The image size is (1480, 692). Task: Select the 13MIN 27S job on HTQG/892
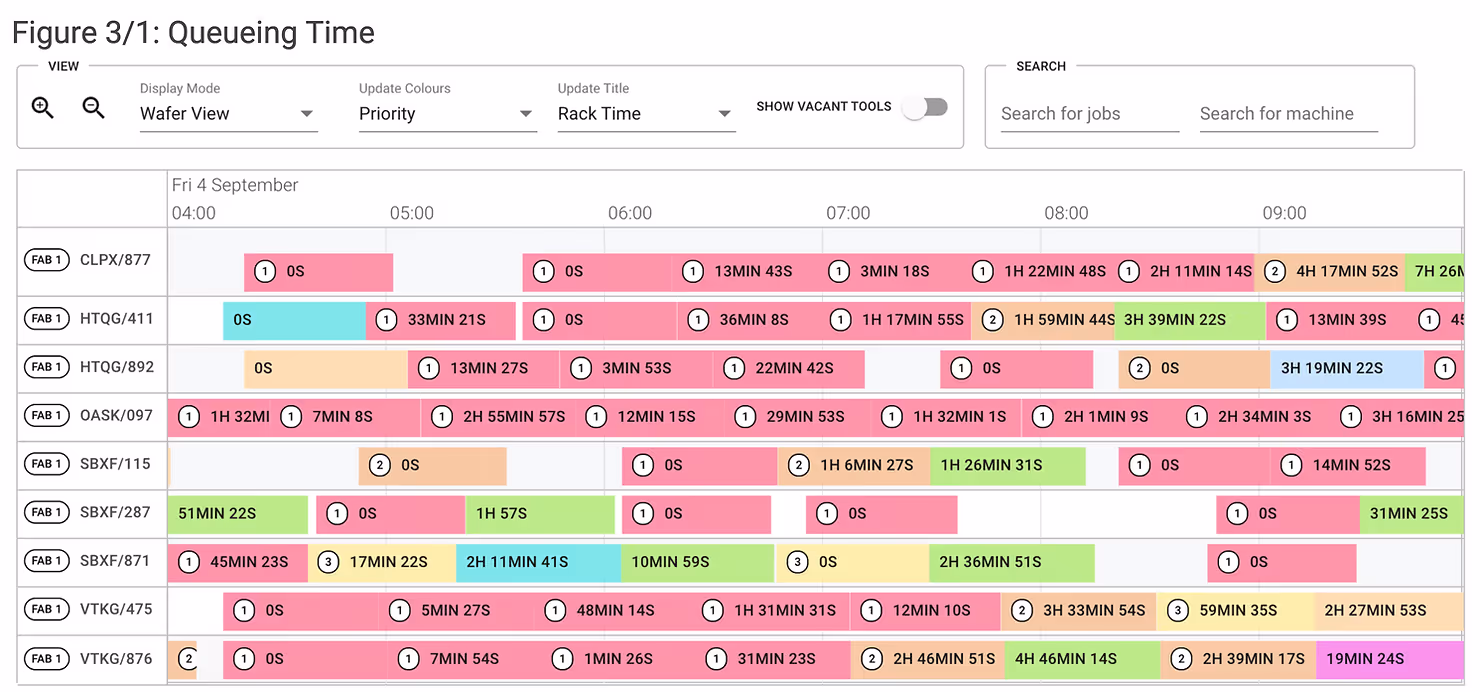(483, 368)
